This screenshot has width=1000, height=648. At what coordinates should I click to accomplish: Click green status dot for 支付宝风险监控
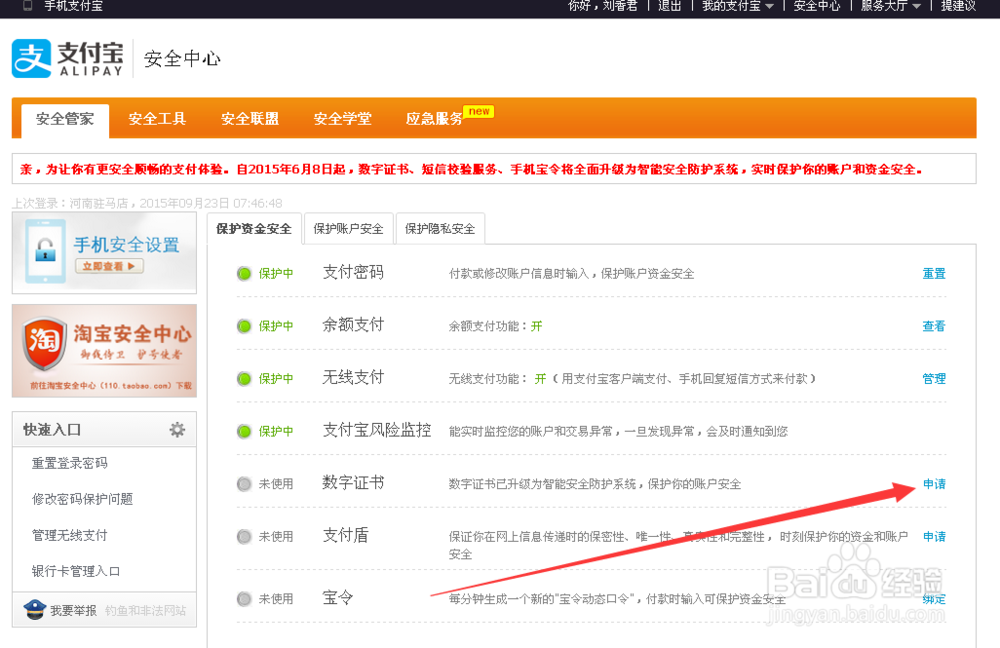[244, 432]
